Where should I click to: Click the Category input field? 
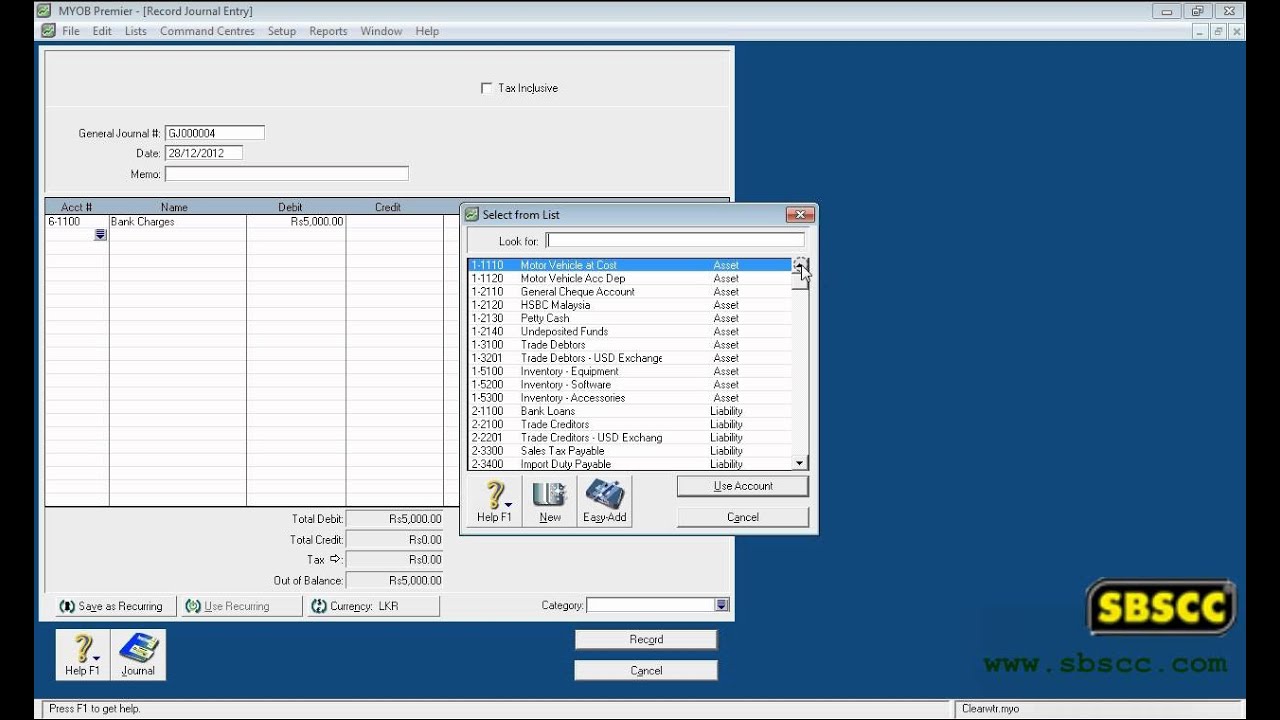[x=651, y=605]
